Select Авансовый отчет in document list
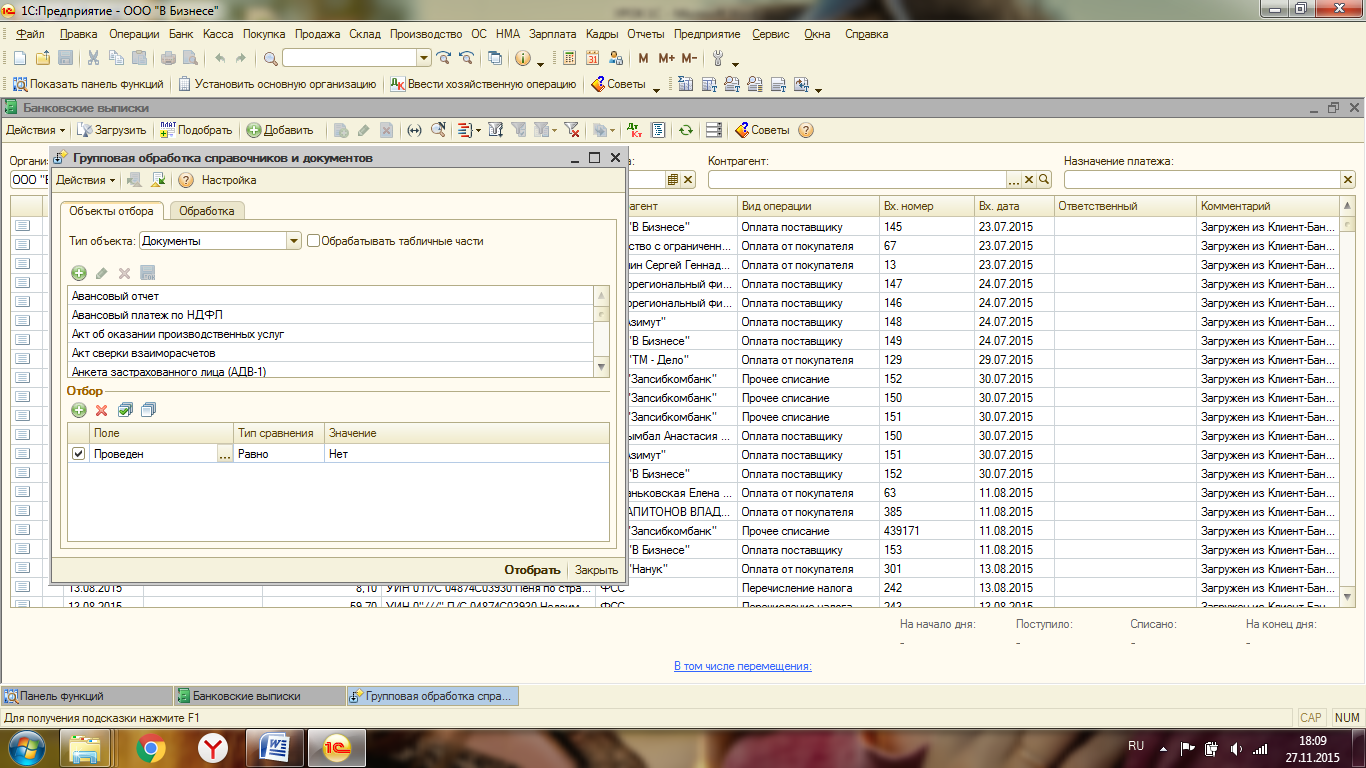Viewport: 1366px width, 768px height. tap(331, 296)
